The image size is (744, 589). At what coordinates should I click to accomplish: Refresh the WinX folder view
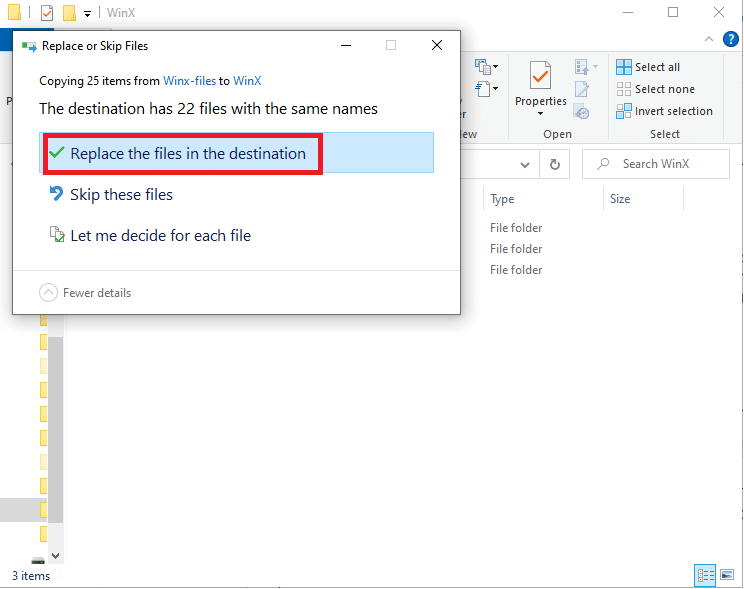pos(555,164)
